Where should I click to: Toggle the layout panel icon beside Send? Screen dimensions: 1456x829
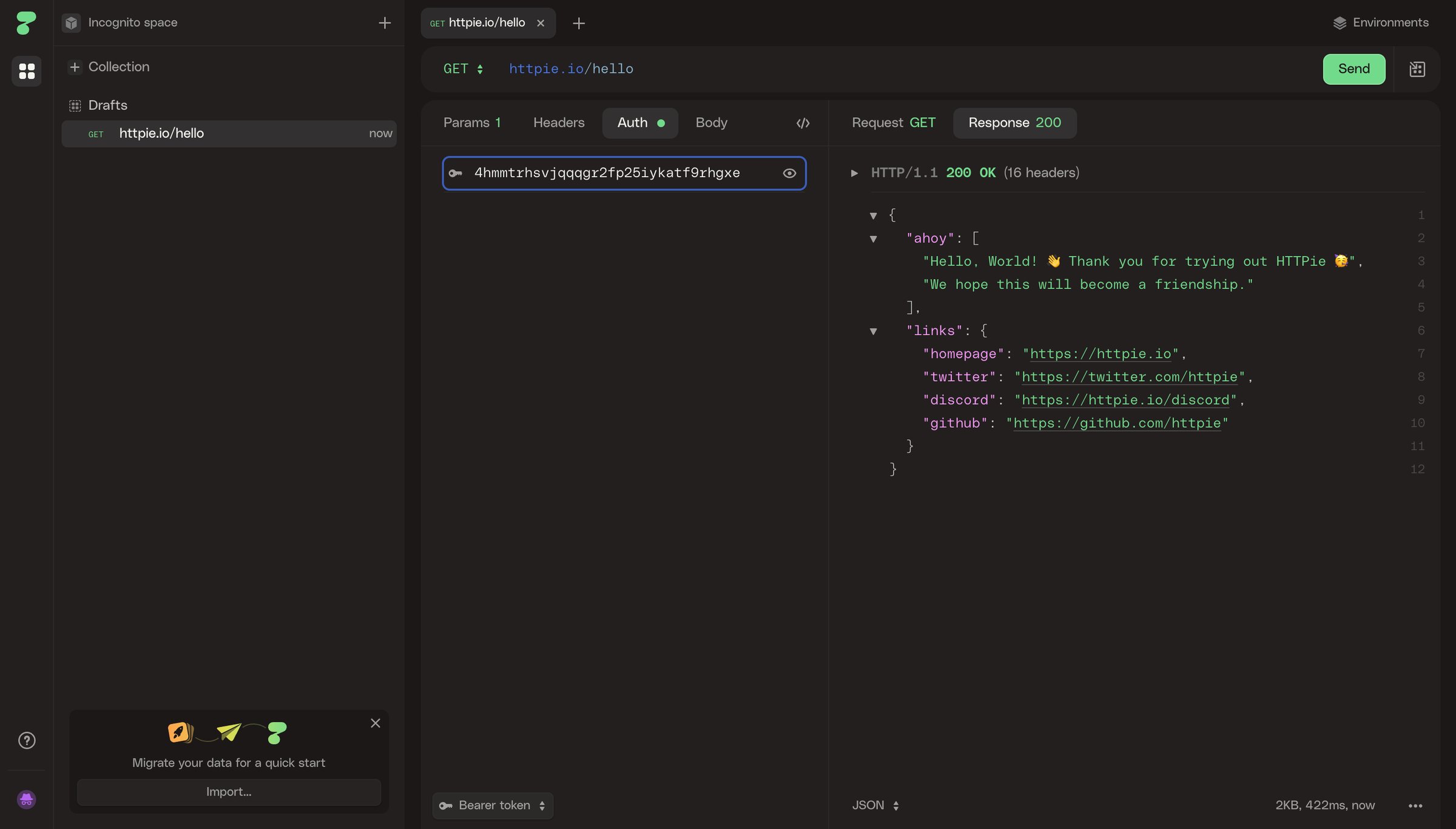[x=1417, y=69]
